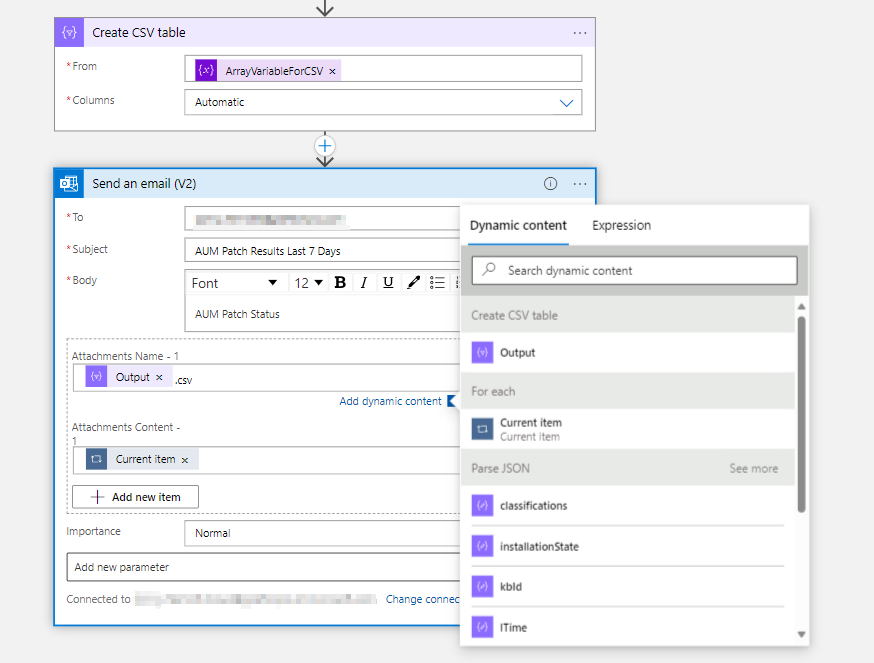Click the ArrayVariableForCSV variable icon
The width and height of the screenshot is (874, 663).
(206, 70)
